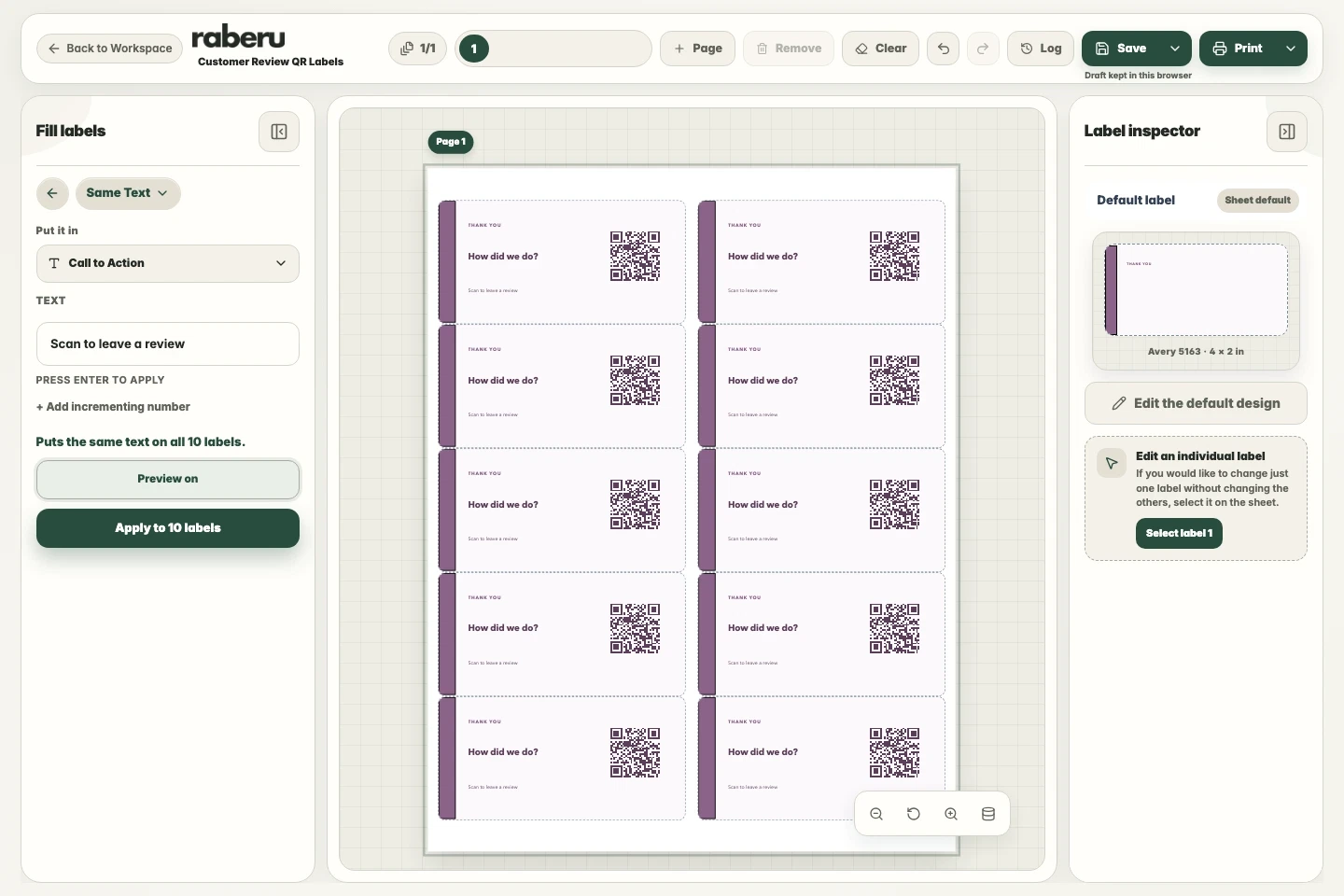
Task: Add incrementing number
Action: (113, 407)
